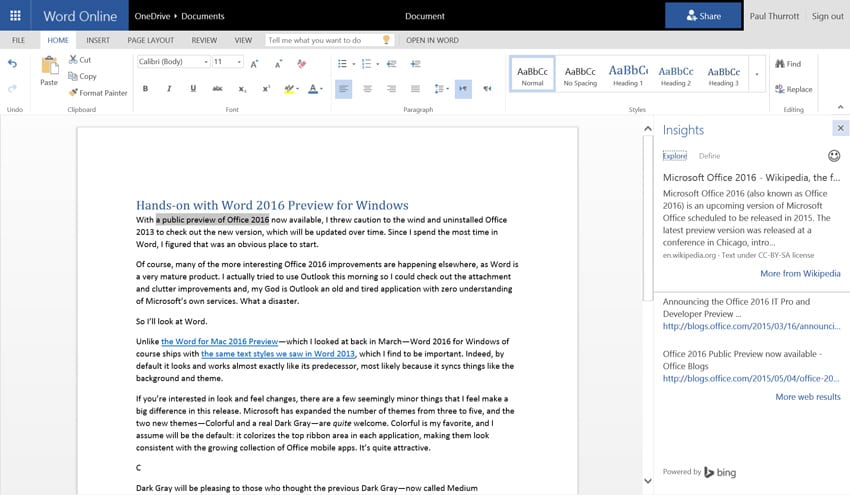The width and height of the screenshot is (850, 495).
Task: Switch to the INSERT ribbon tab
Action: coord(98,40)
